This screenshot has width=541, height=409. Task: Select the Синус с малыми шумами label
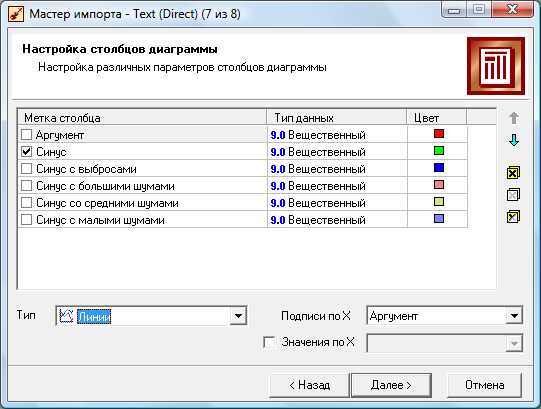100,220
